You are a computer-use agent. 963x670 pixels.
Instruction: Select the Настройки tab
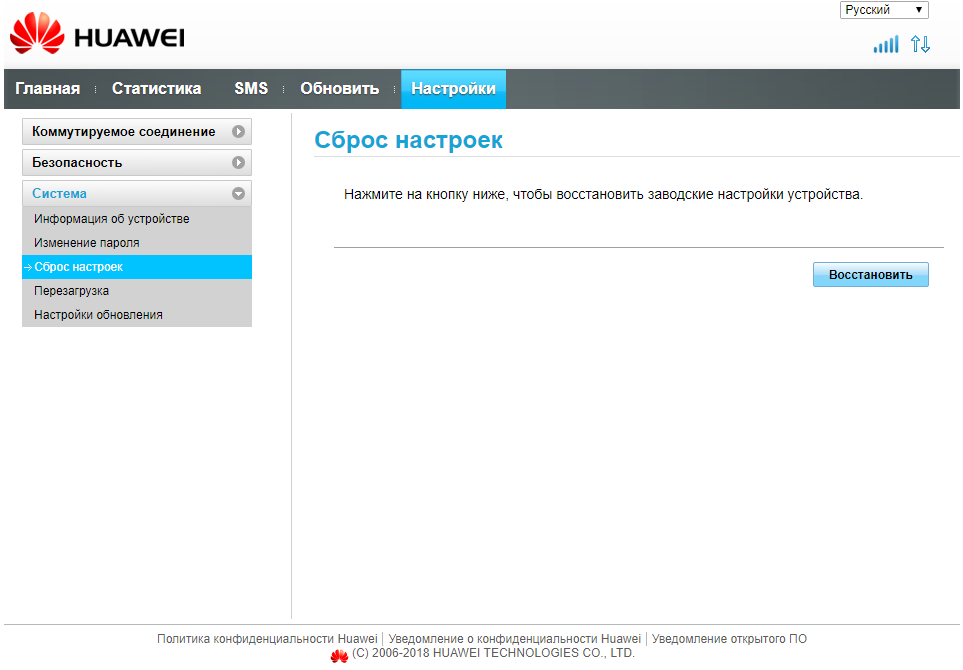[x=453, y=88]
